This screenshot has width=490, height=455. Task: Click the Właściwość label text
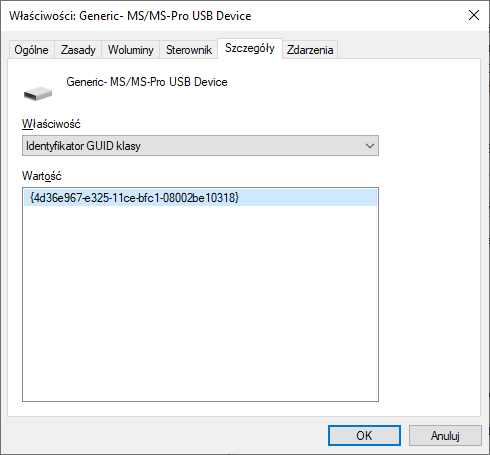tap(51, 124)
